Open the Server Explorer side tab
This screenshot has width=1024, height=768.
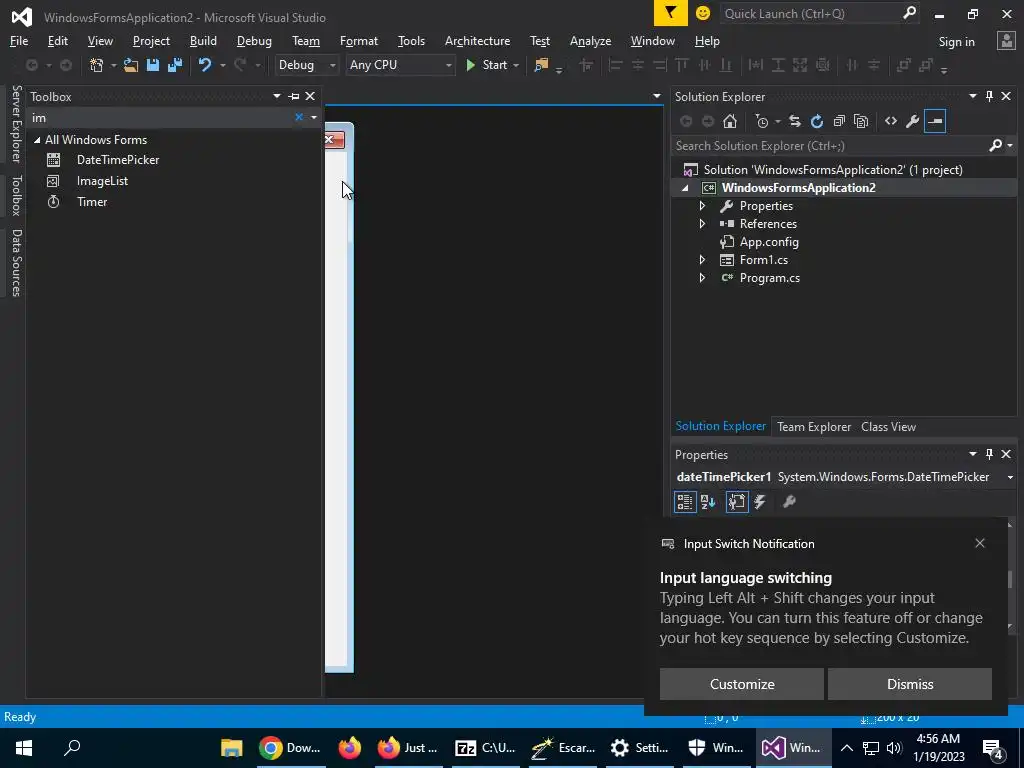coord(16,124)
